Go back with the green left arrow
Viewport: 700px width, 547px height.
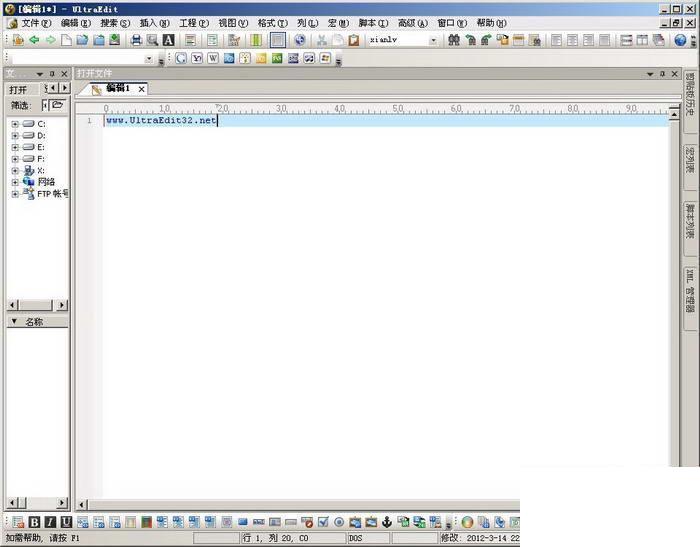point(34,40)
